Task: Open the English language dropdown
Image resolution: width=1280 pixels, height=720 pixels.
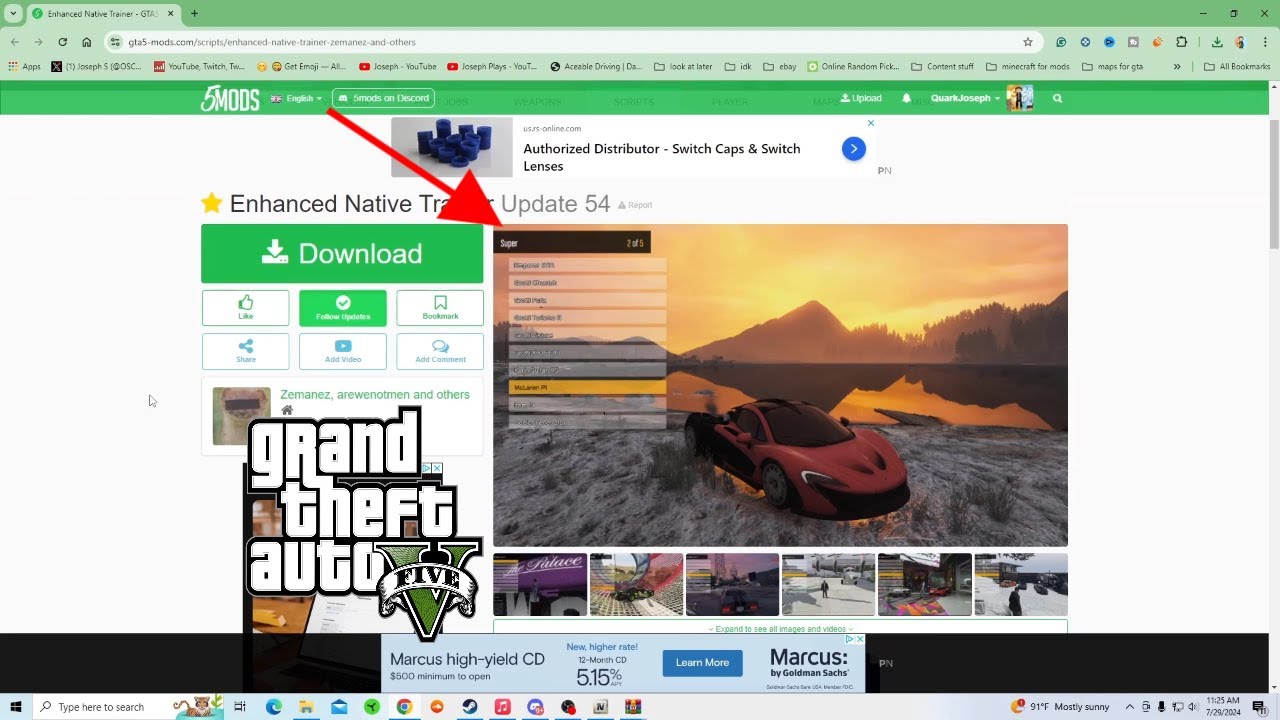Action: (296, 98)
